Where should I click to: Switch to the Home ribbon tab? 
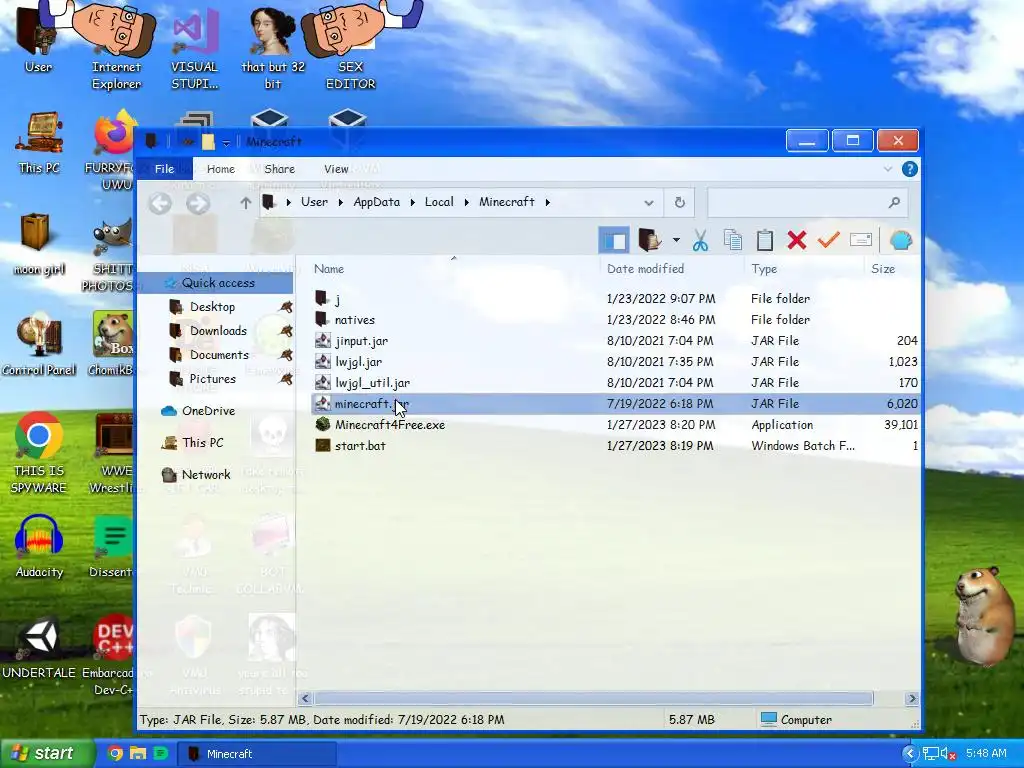click(x=221, y=169)
